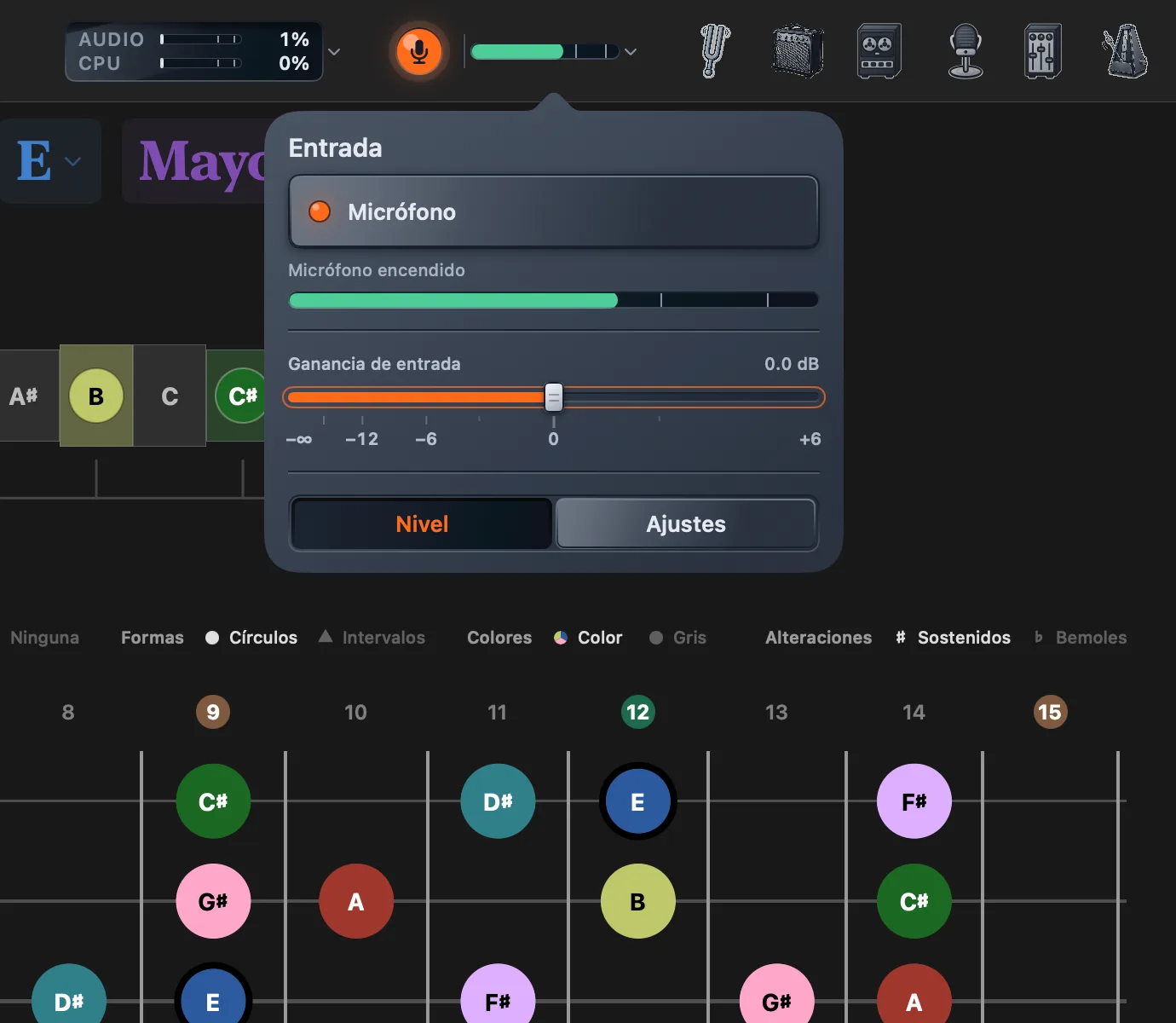Image resolution: width=1176 pixels, height=1023 pixels.
Task: Open the tape recorder tool
Action: [x=879, y=51]
